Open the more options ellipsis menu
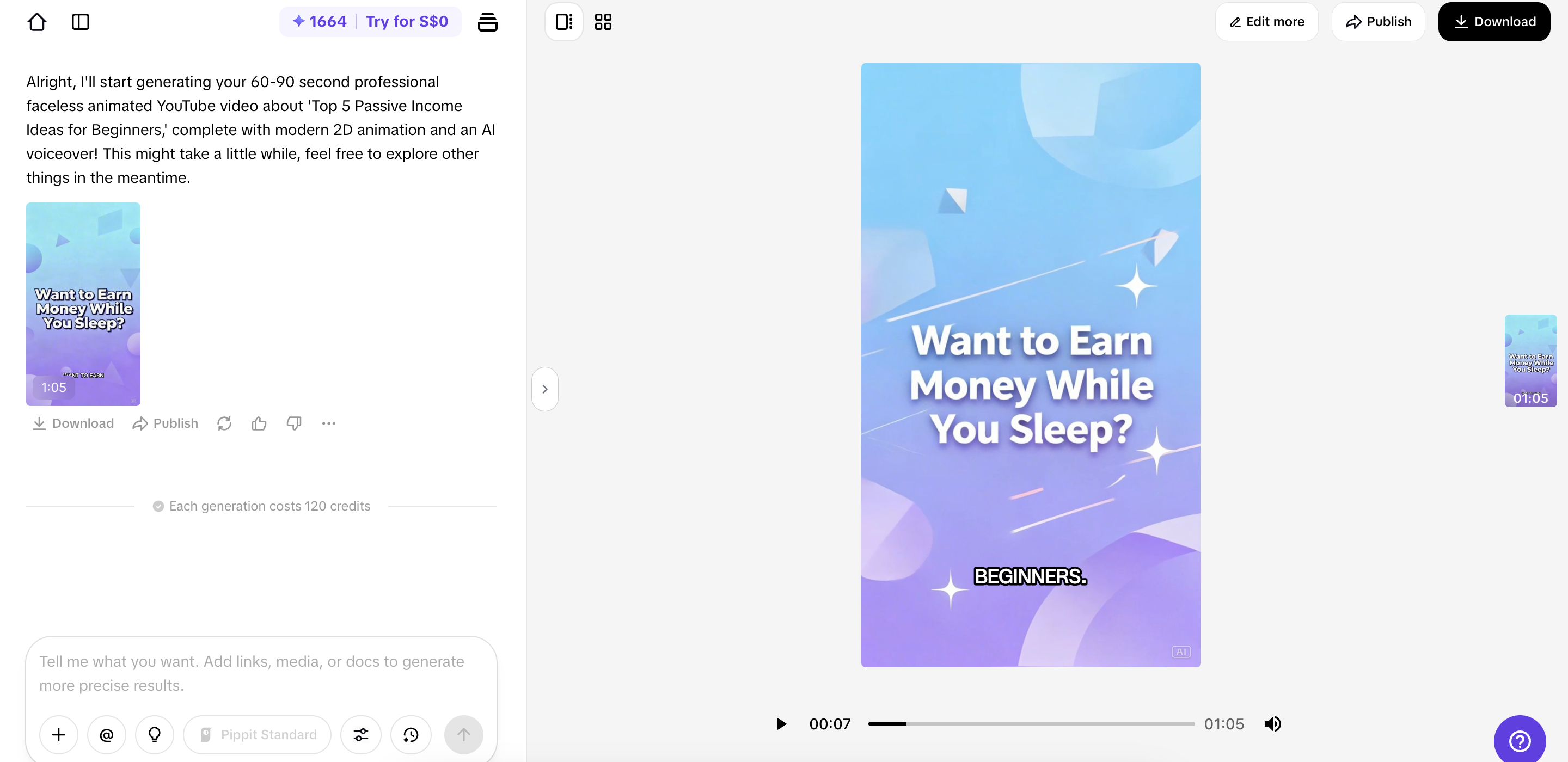The image size is (1568, 762). (329, 423)
